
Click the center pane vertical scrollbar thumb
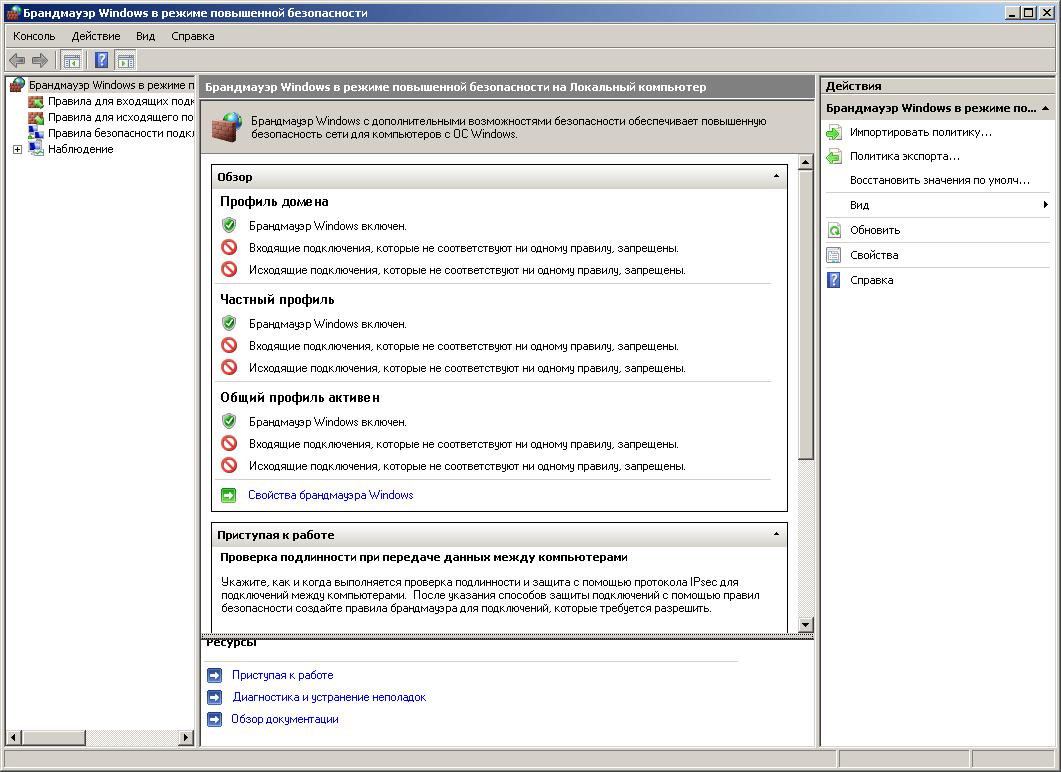805,315
